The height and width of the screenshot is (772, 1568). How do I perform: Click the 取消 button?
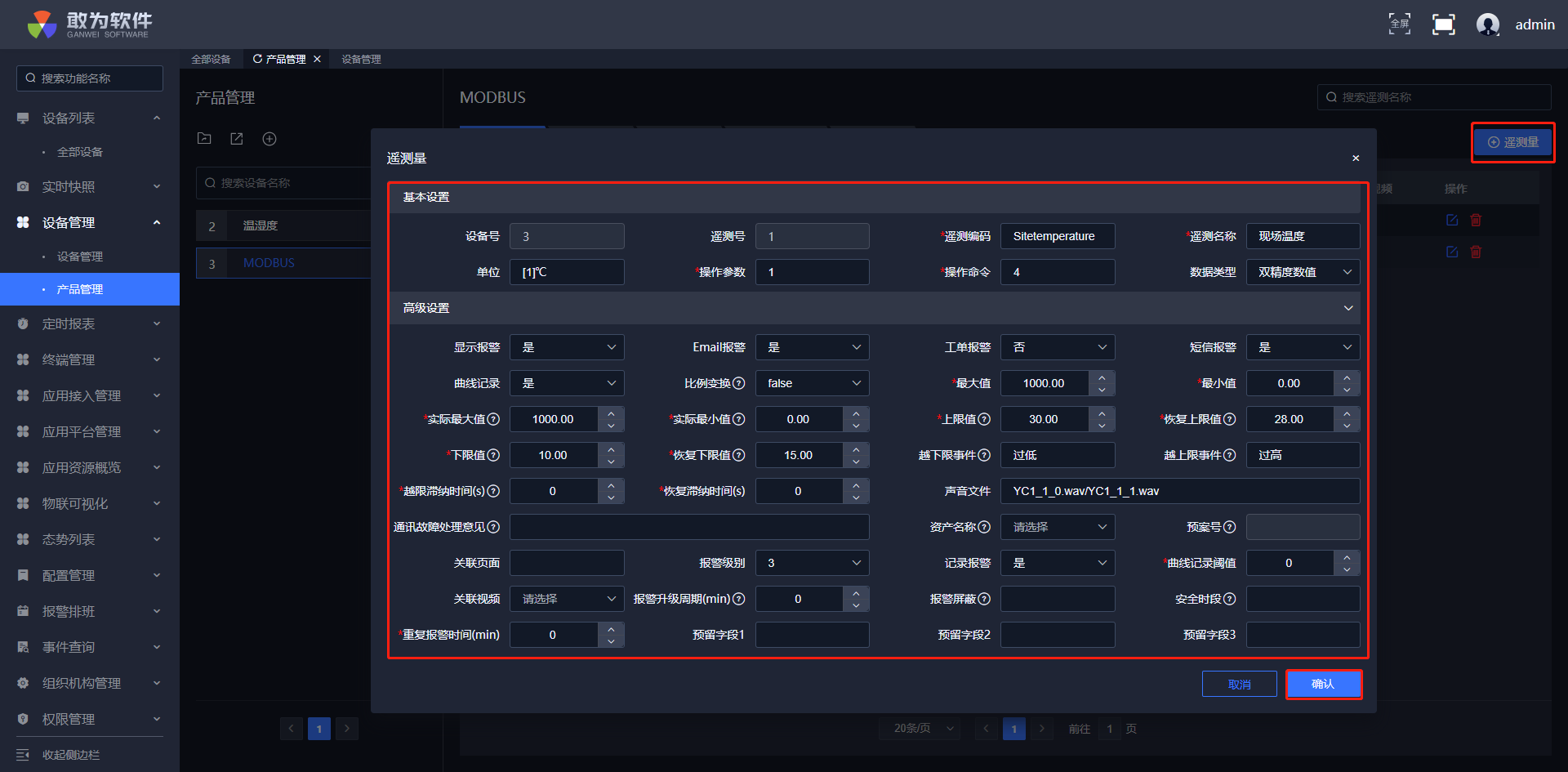(x=1239, y=685)
